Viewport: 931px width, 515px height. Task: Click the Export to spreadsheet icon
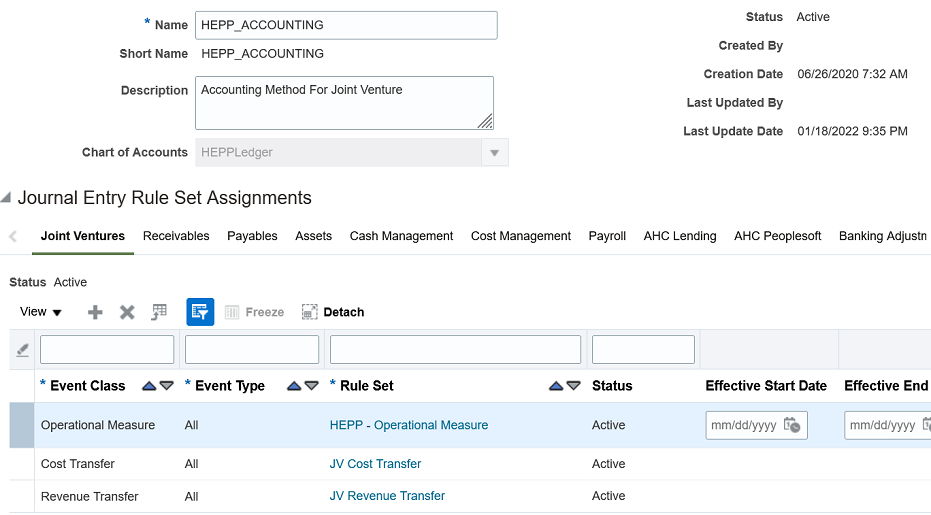pyautogui.click(x=159, y=312)
